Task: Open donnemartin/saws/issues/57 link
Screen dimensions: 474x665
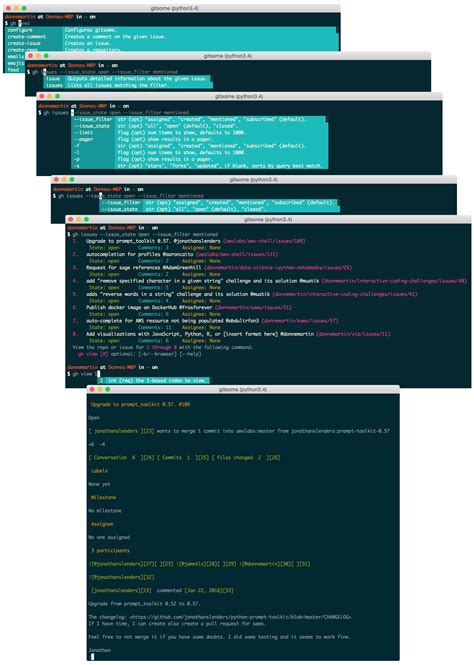Action: [300, 321]
